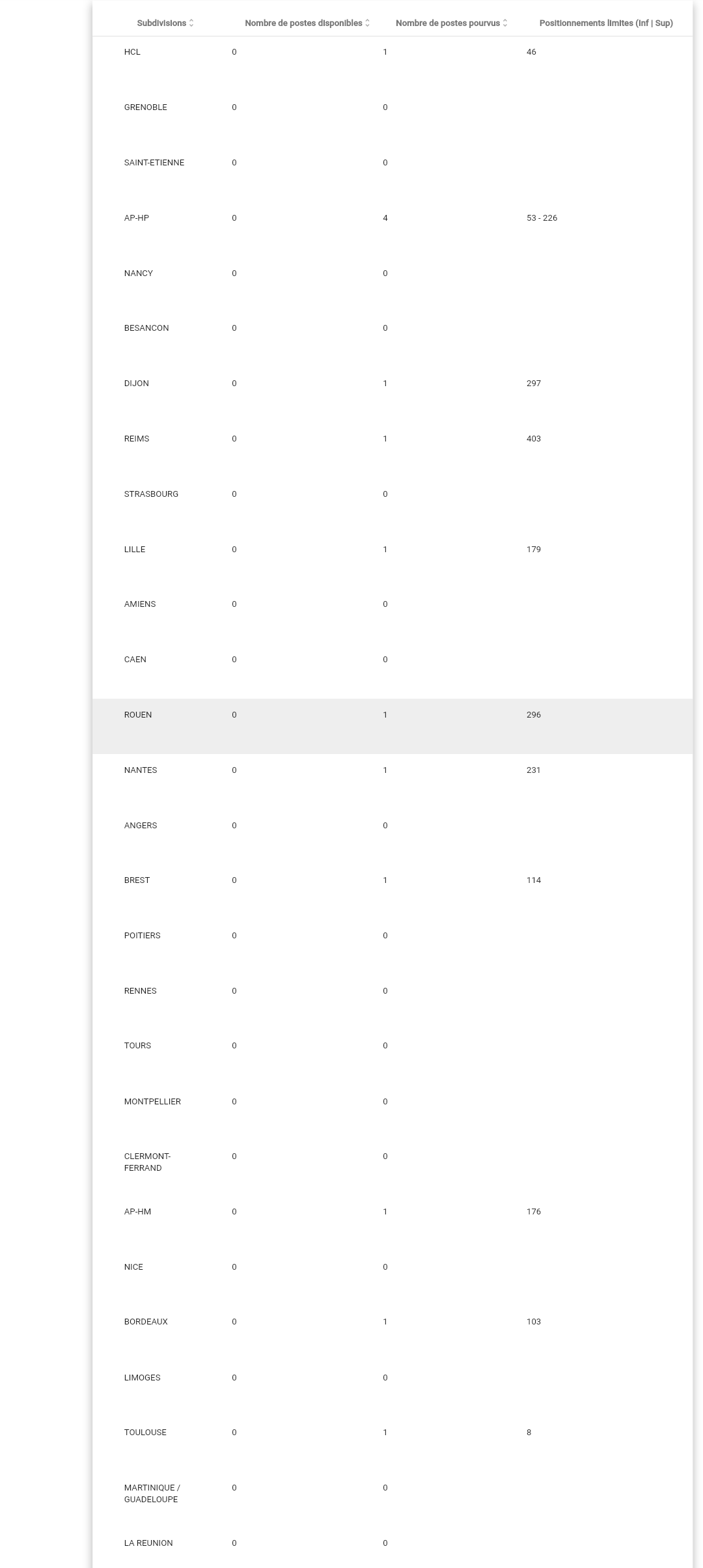Click the Subdivisions column header label
703x1568 pixels.
tap(161, 23)
